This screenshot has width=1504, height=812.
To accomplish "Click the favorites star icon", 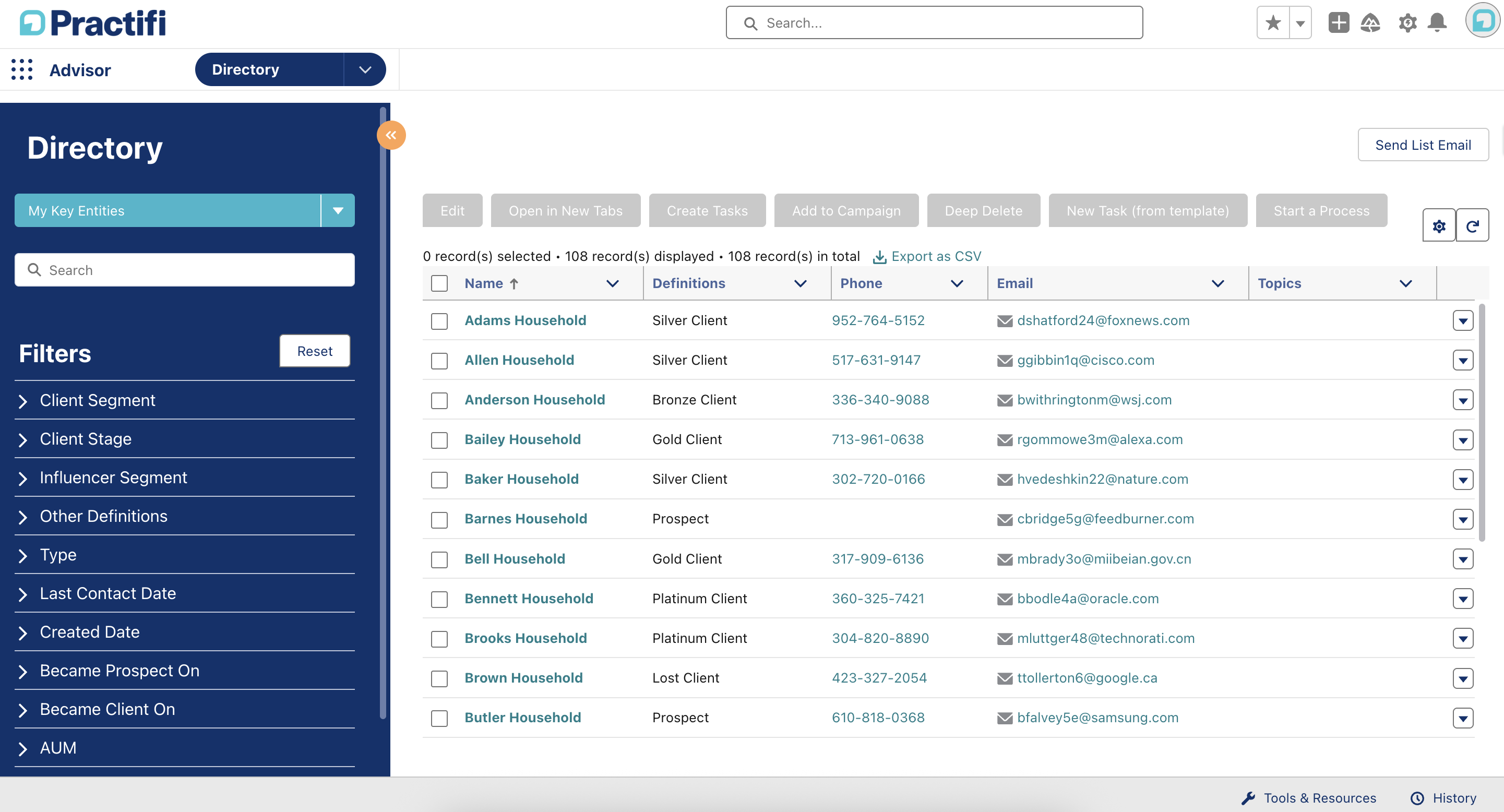I will [x=1273, y=23].
